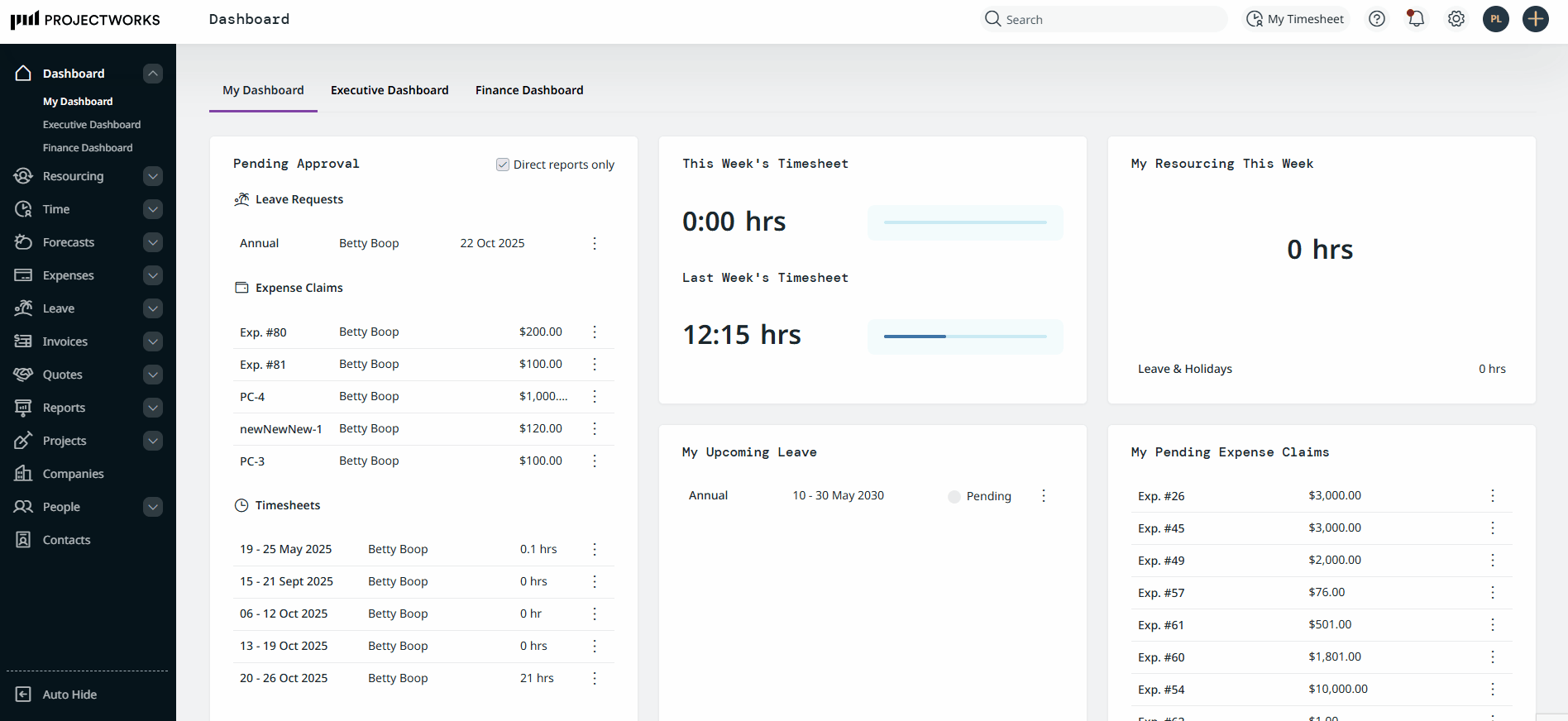Click the plus add button icon

pyautogui.click(x=1536, y=19)
